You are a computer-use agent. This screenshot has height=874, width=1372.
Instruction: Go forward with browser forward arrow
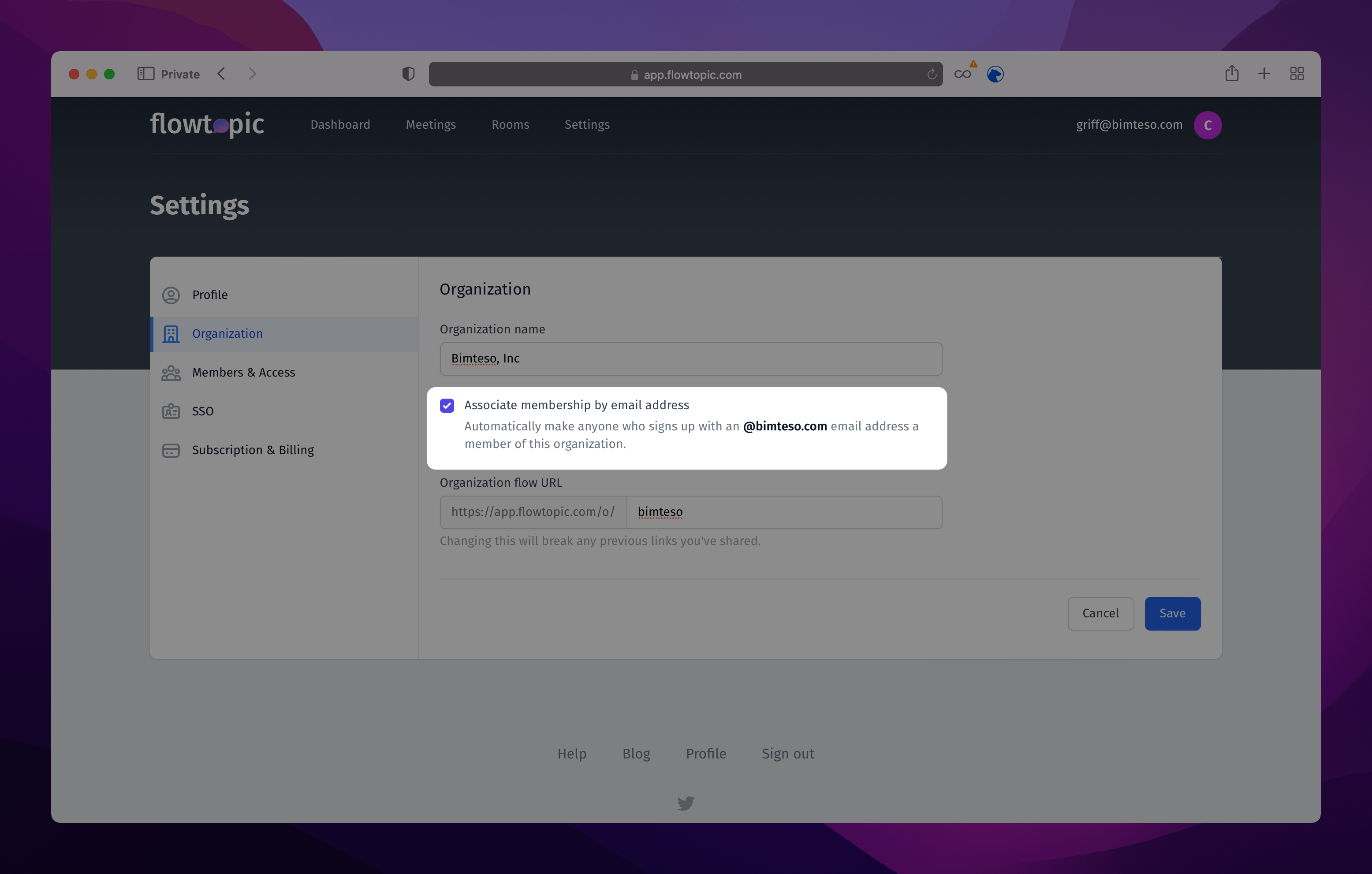[x=253, y=74]
